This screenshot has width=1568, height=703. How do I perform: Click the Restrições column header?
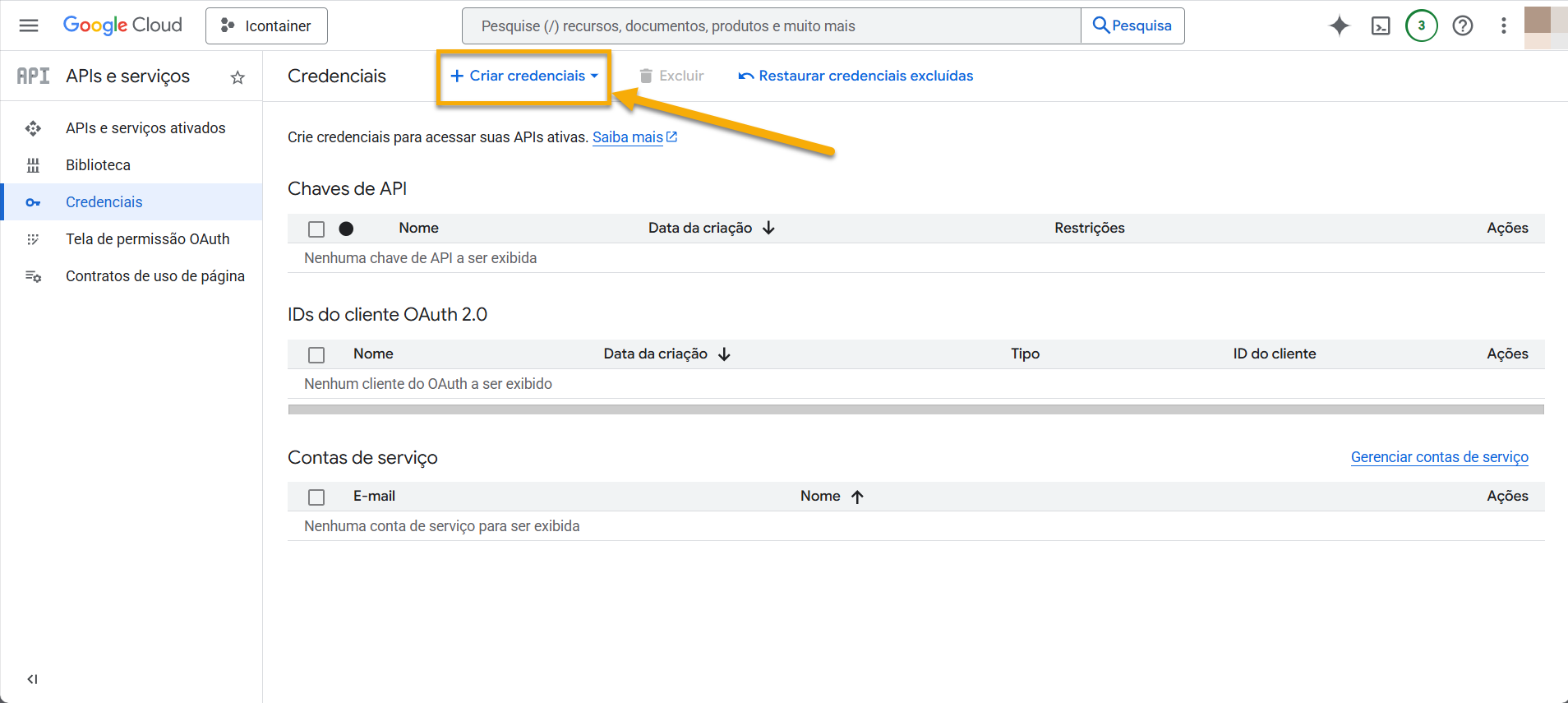tap(1090, 228)
